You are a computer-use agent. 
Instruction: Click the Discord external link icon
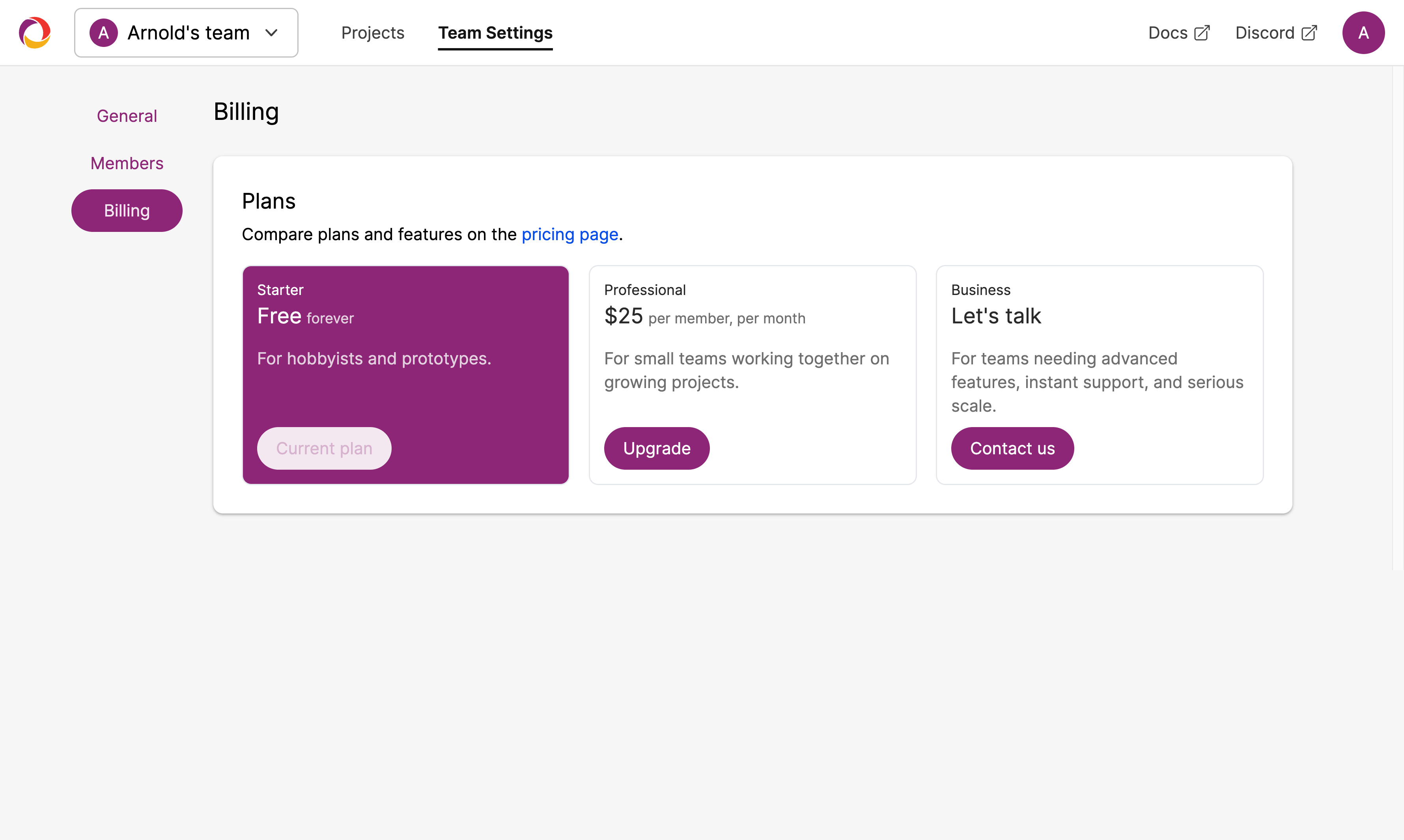(1309, 33)
